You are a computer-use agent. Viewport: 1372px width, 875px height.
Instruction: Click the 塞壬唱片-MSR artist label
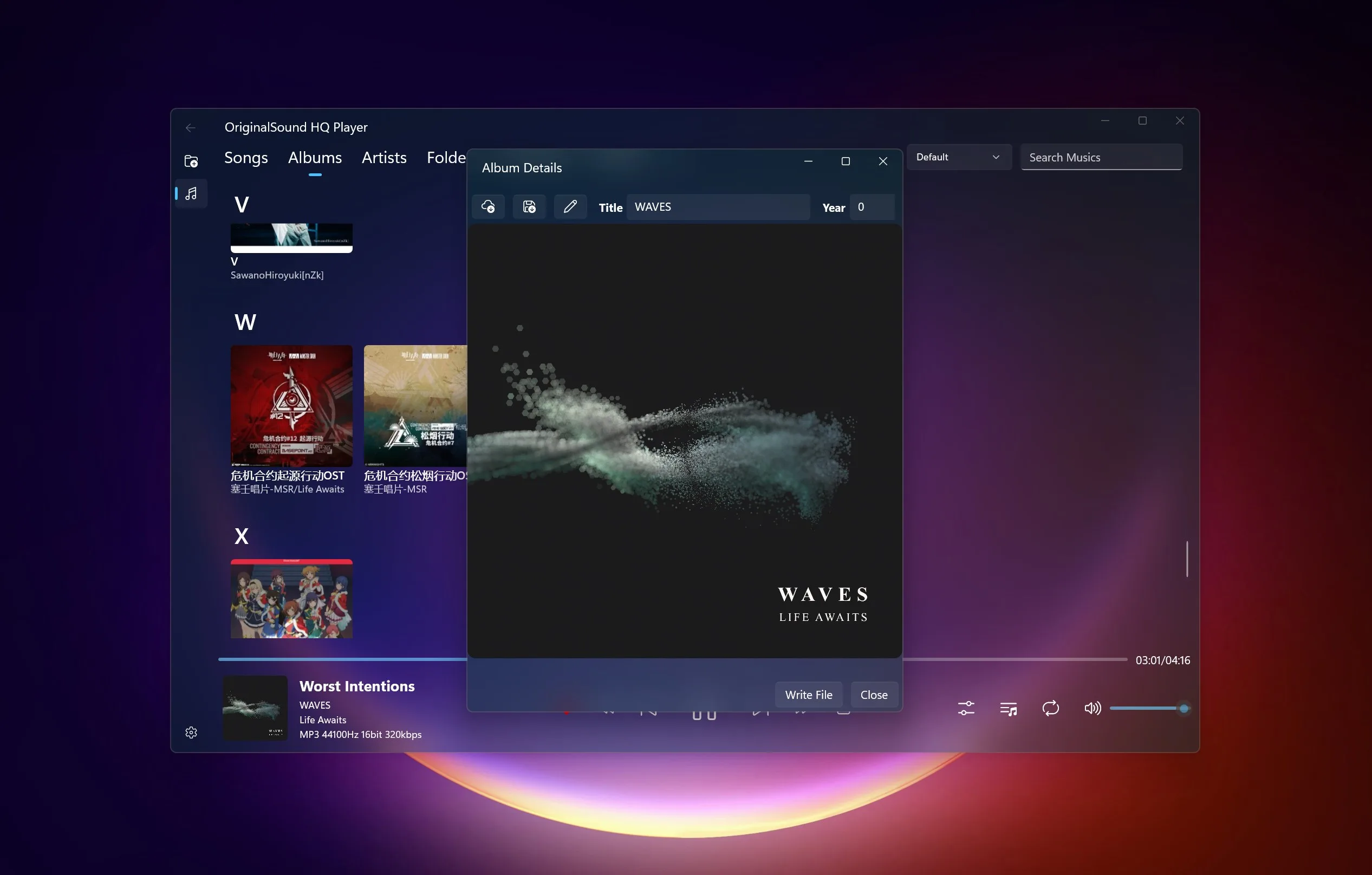(x=395, y=489)
